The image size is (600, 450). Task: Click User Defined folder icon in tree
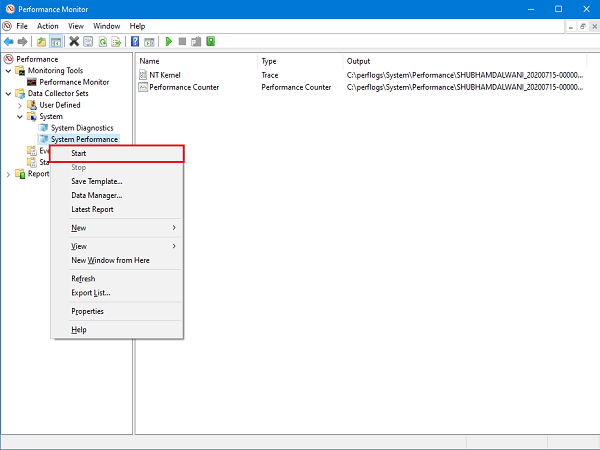point(32,105)
